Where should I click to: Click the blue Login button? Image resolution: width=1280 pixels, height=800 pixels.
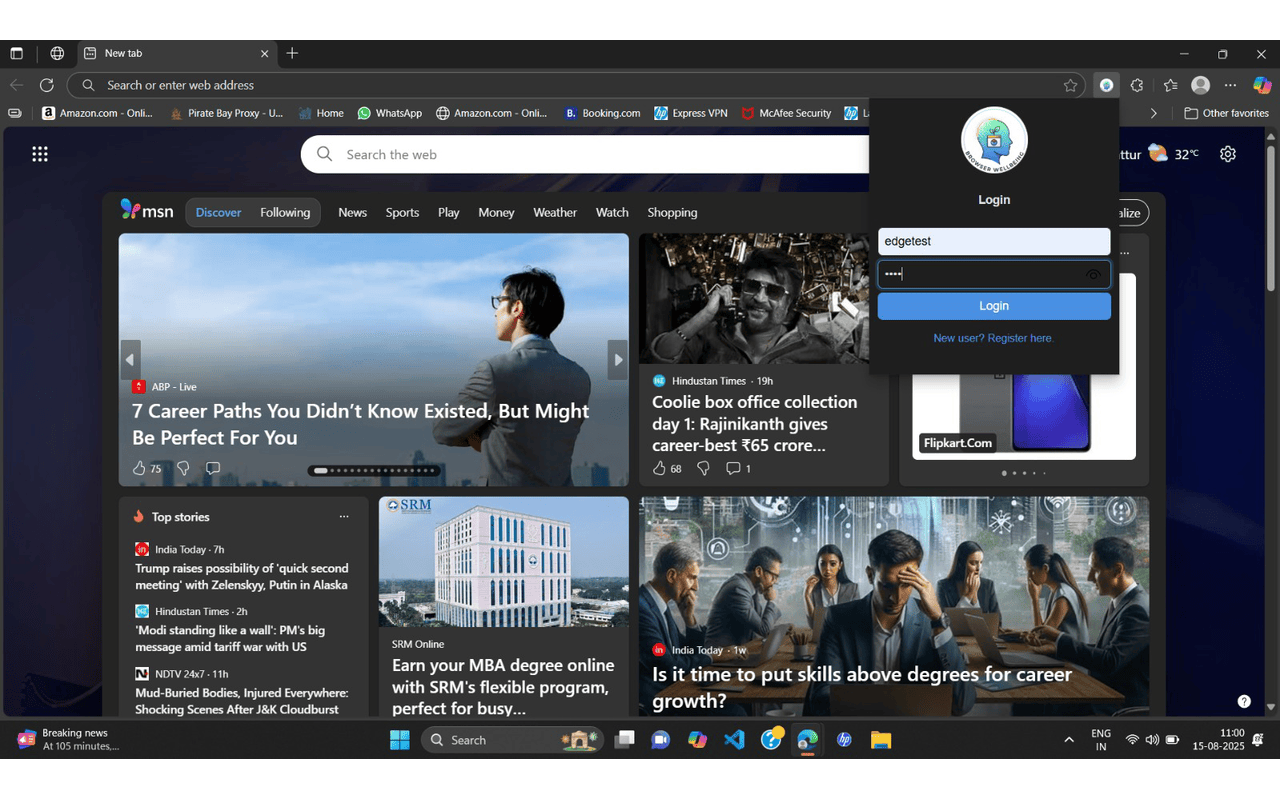tap(994, 306)
